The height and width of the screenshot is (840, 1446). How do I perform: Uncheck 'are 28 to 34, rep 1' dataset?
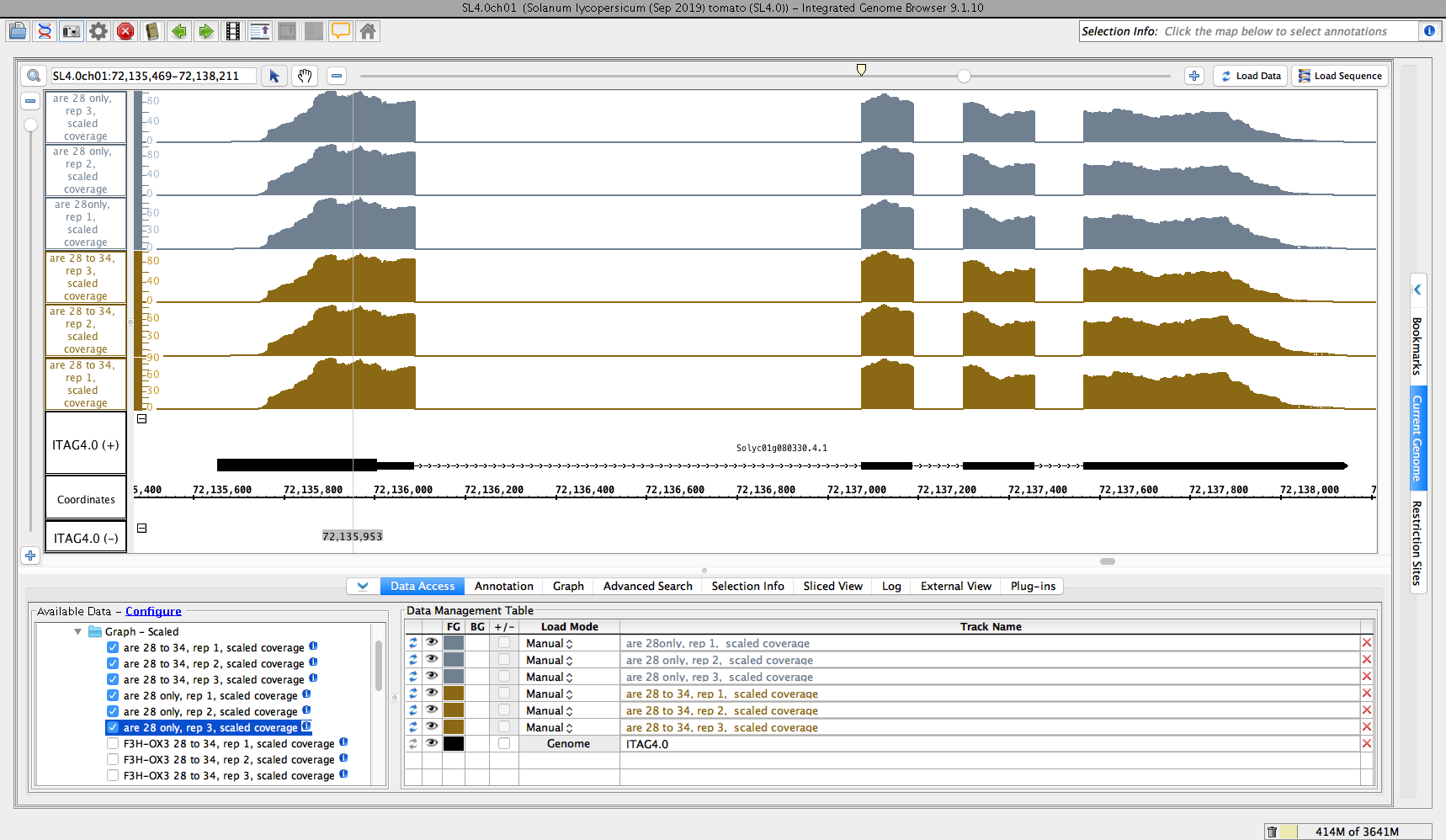tap(113, 648)
